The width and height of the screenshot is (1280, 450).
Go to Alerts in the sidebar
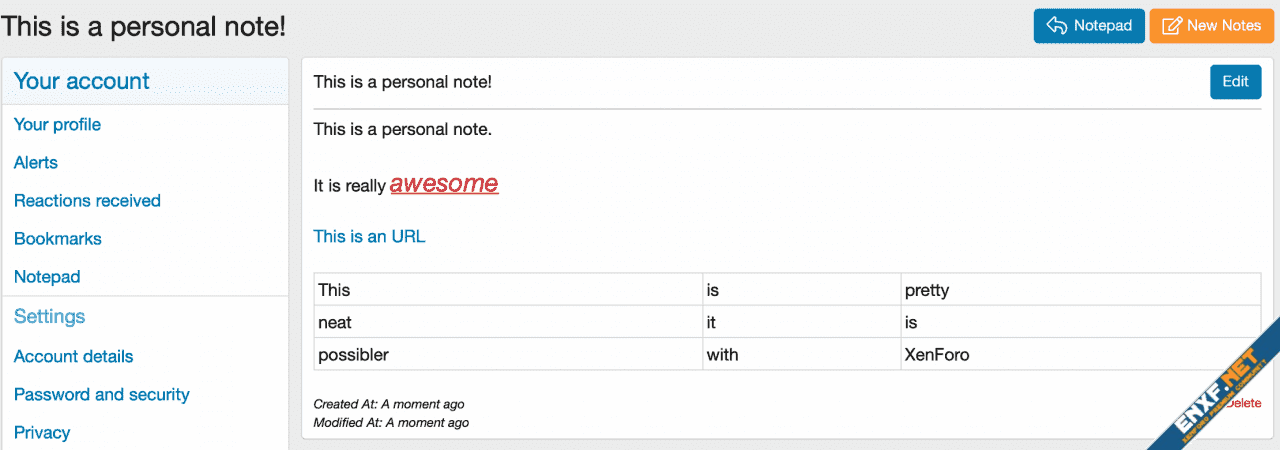pos(36,163)
